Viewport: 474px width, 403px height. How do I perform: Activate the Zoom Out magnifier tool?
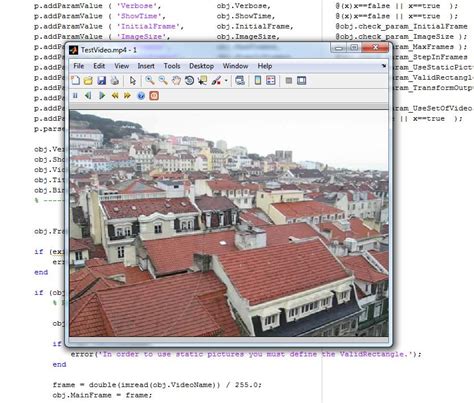pyautogui.click(x=163, y=80)
